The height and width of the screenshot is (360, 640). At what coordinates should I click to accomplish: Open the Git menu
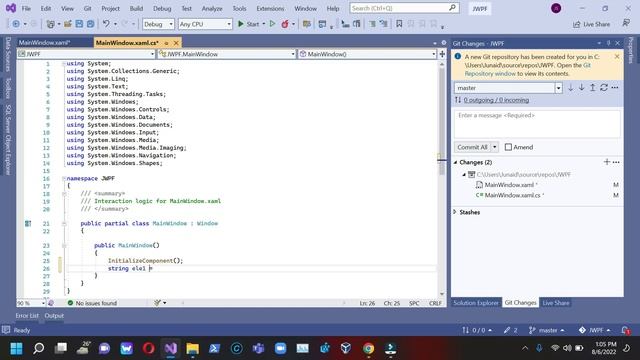pos(87,8)
